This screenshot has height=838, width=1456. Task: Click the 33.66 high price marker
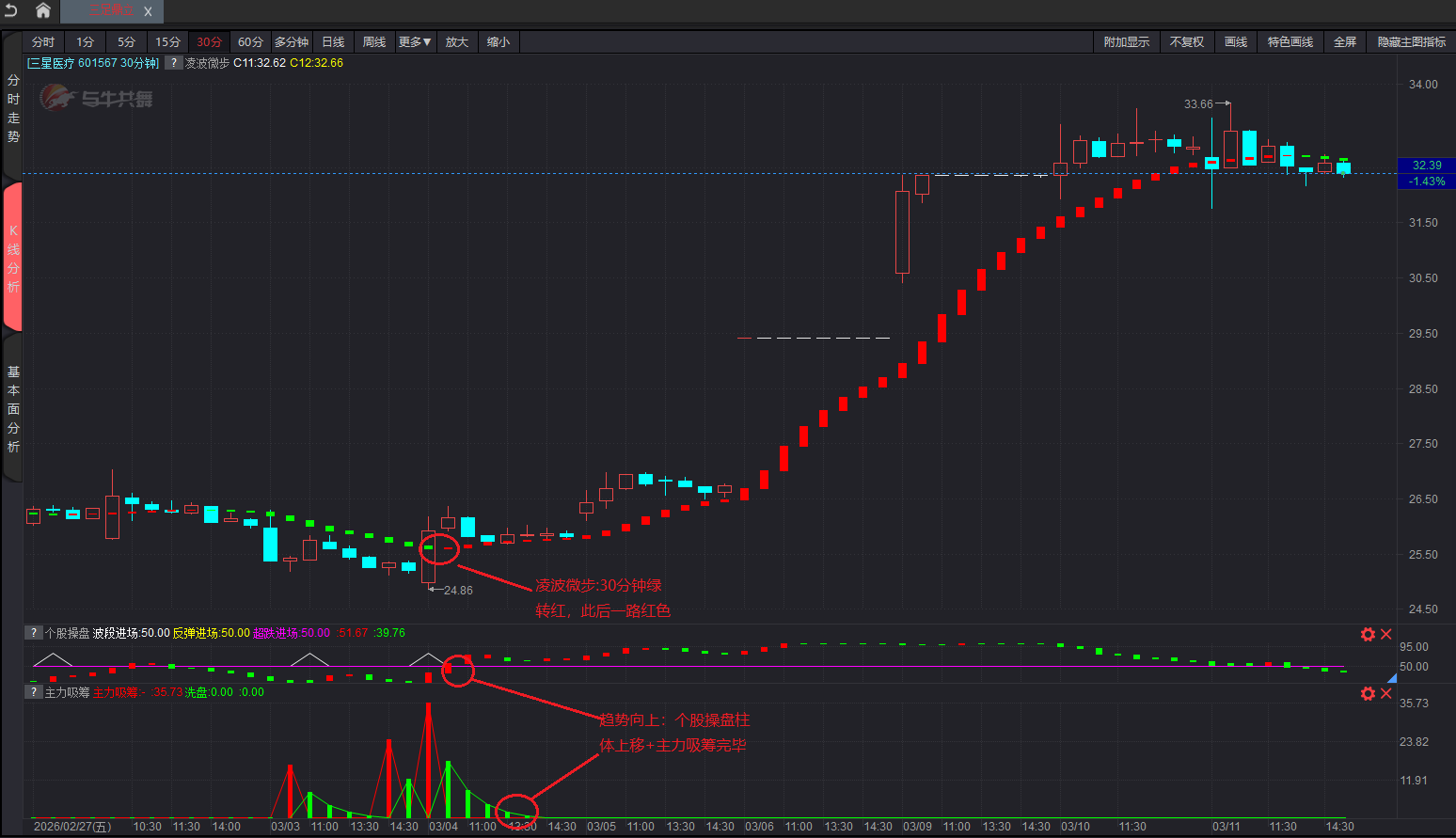[1198, 104]
